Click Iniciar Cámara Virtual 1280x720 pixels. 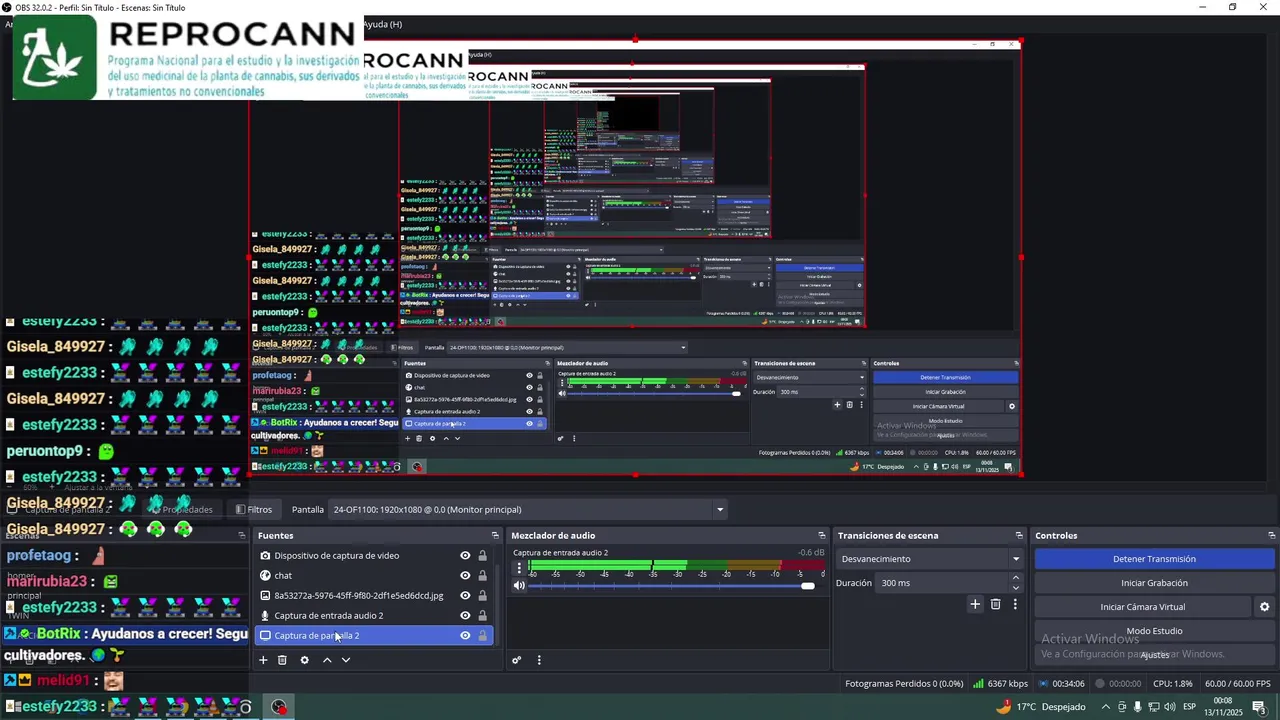click(x=1143, y=607)
